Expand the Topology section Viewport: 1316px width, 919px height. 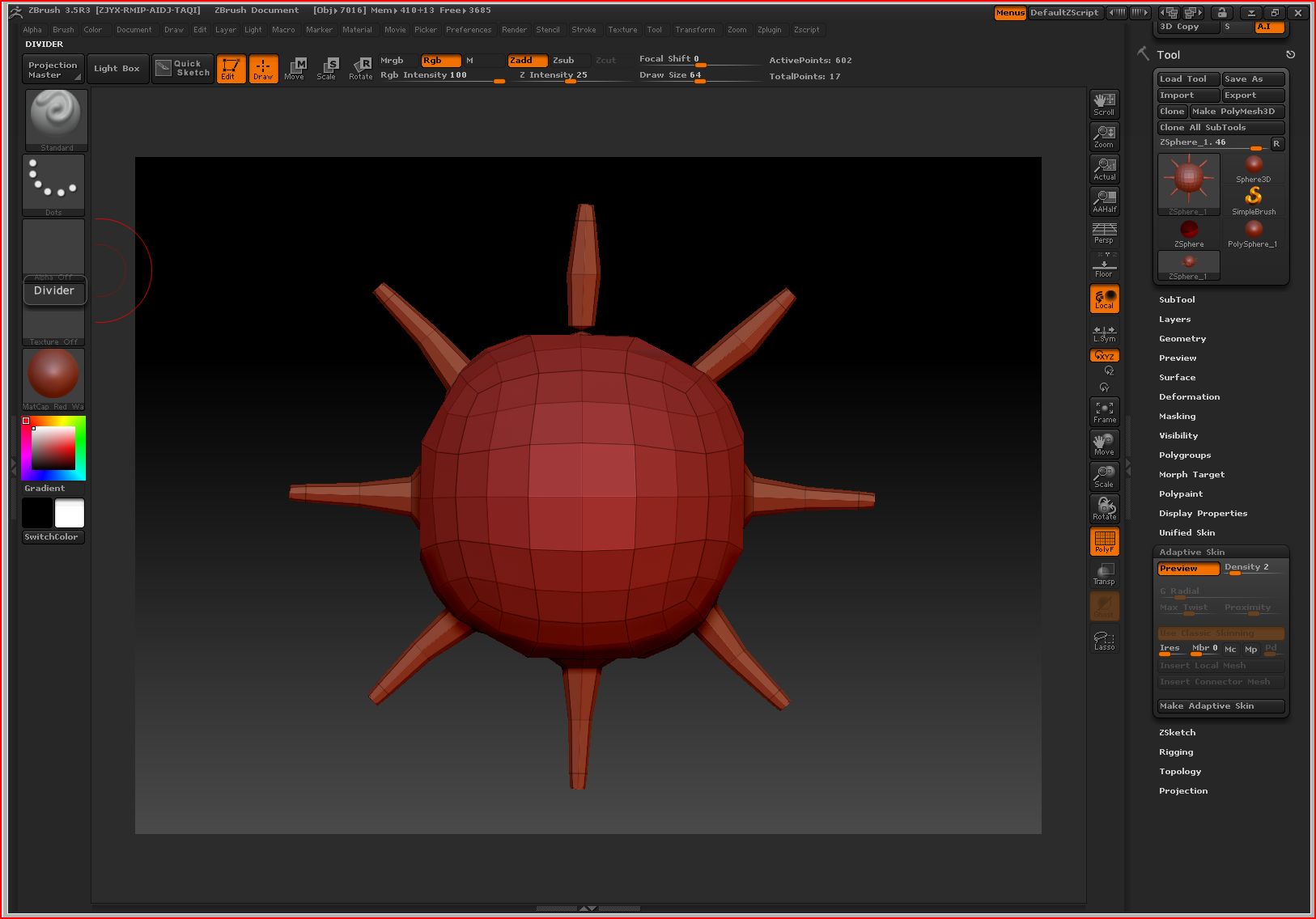(1180, 771)
